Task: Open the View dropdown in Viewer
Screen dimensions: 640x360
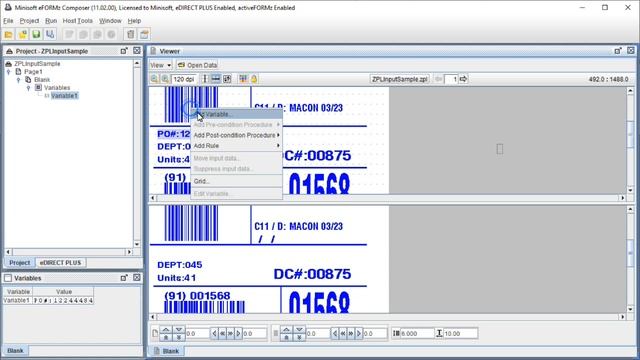Action: coord(160,65)
